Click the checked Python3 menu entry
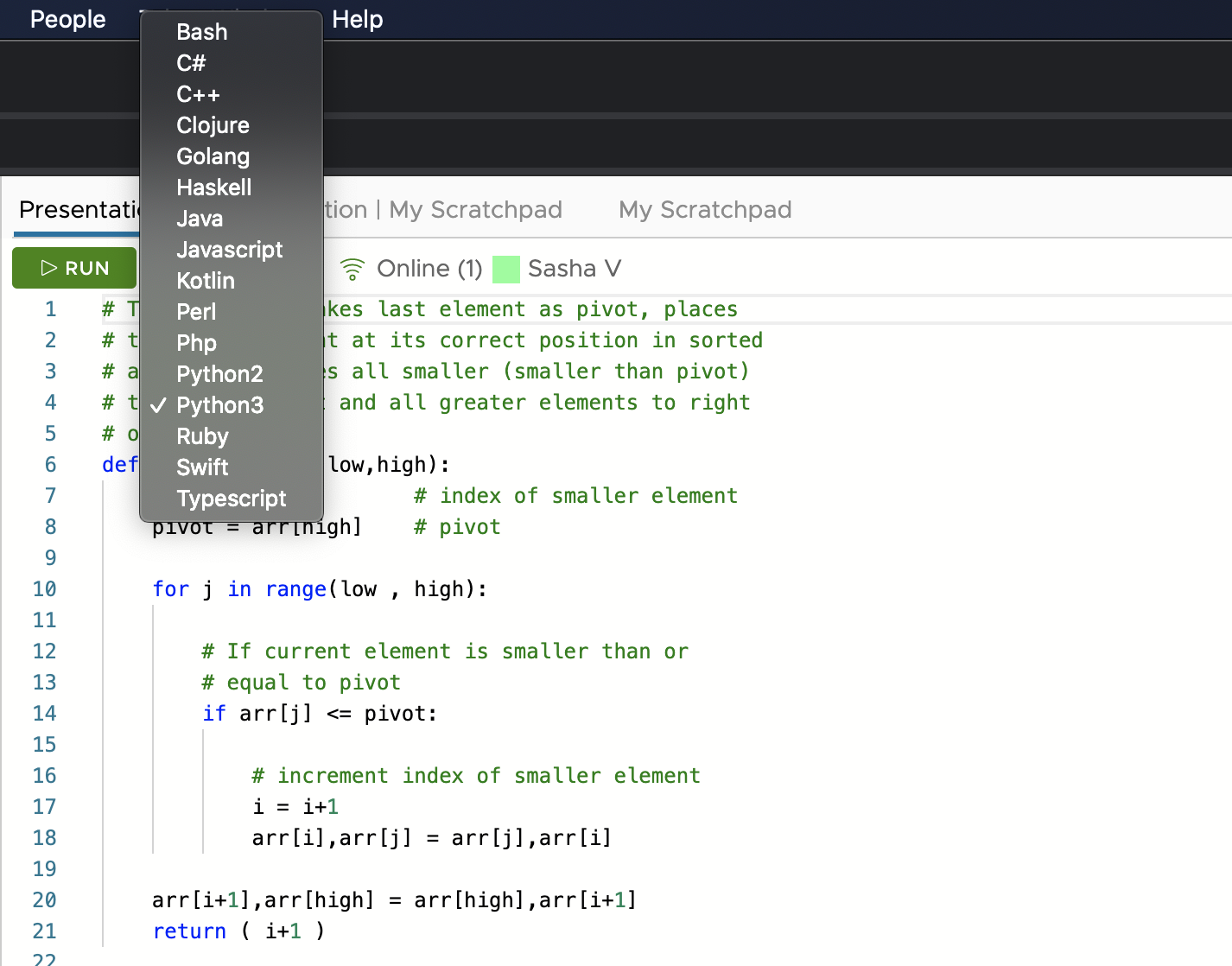The height and width of the screenshot is (966, 1232). (x=219, y=405)
